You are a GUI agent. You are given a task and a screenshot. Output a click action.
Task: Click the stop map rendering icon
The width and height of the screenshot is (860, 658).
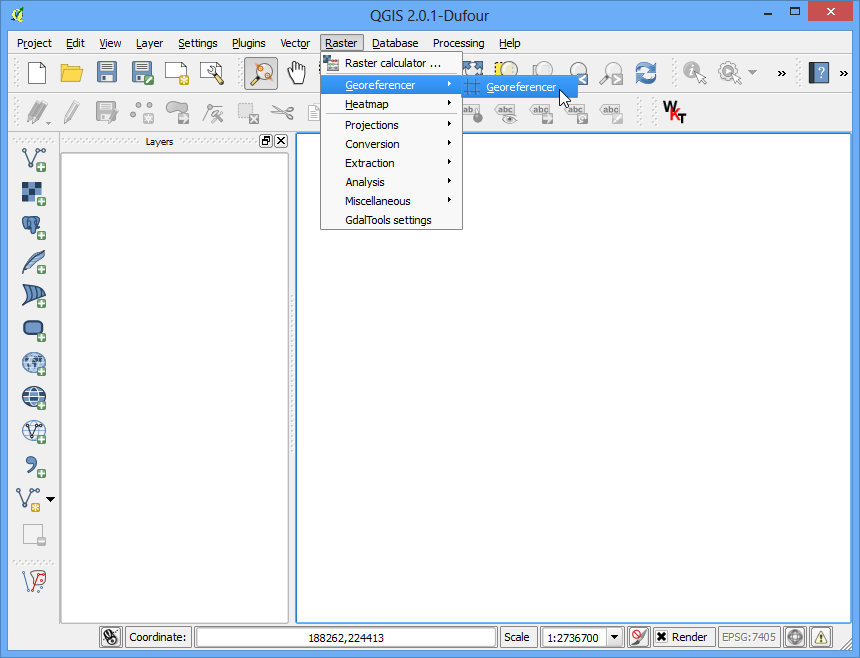coord(638,637)
